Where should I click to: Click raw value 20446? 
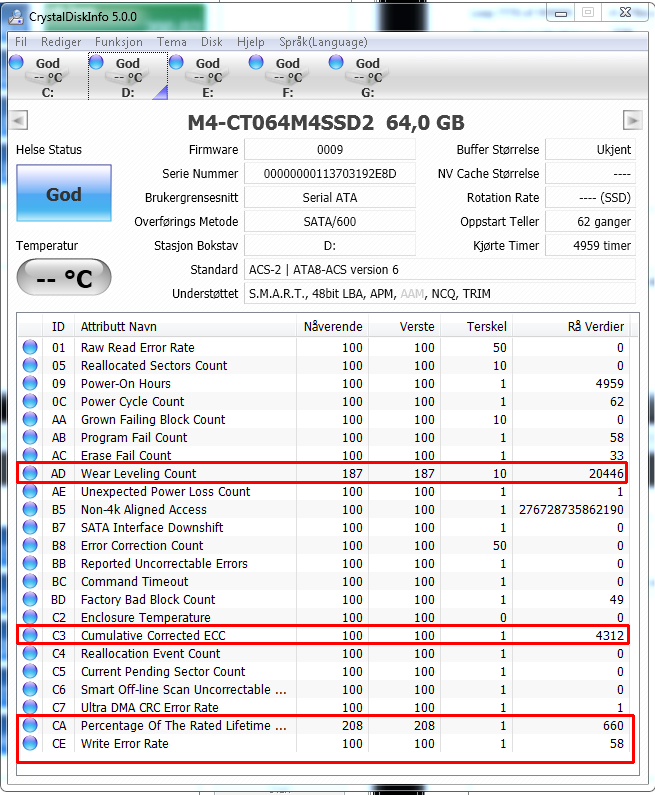click(x=606, y=474)
